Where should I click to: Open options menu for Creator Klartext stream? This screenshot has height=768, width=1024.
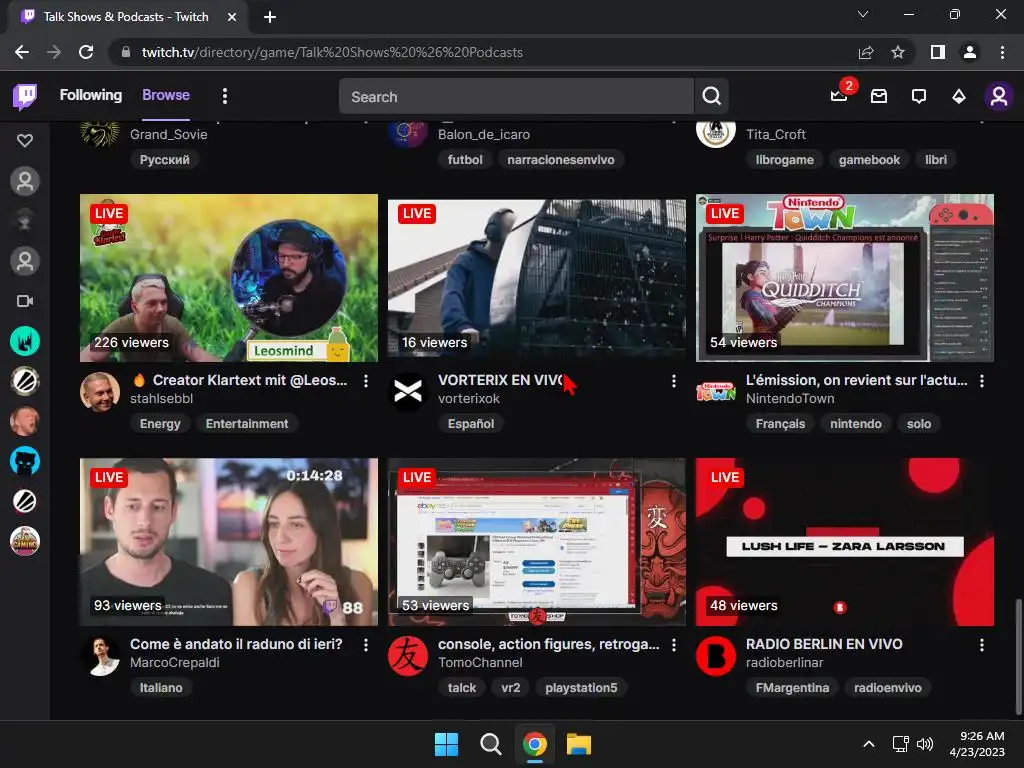click(366, 381)
